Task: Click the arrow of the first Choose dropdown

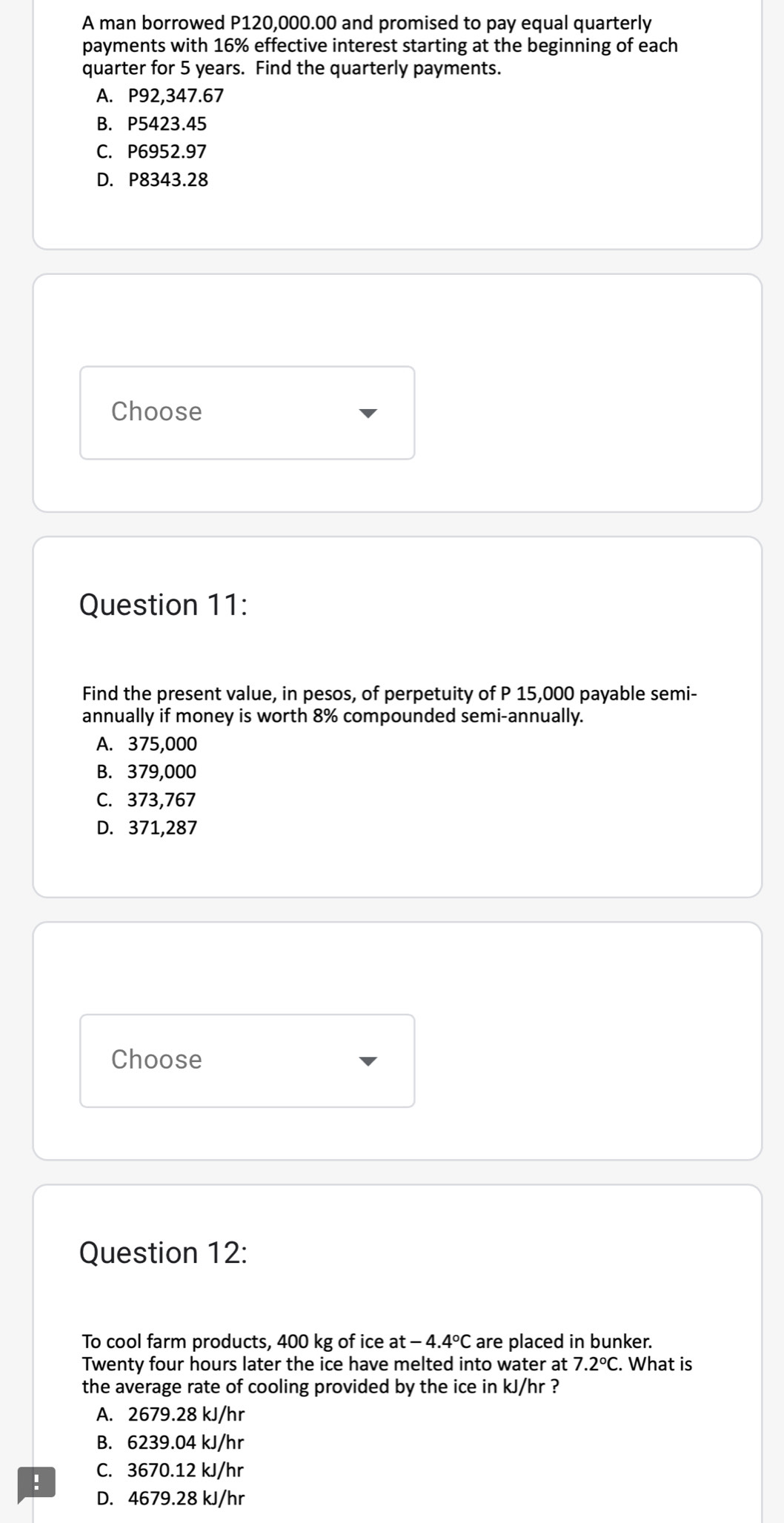Action: [x=368, y=413]
